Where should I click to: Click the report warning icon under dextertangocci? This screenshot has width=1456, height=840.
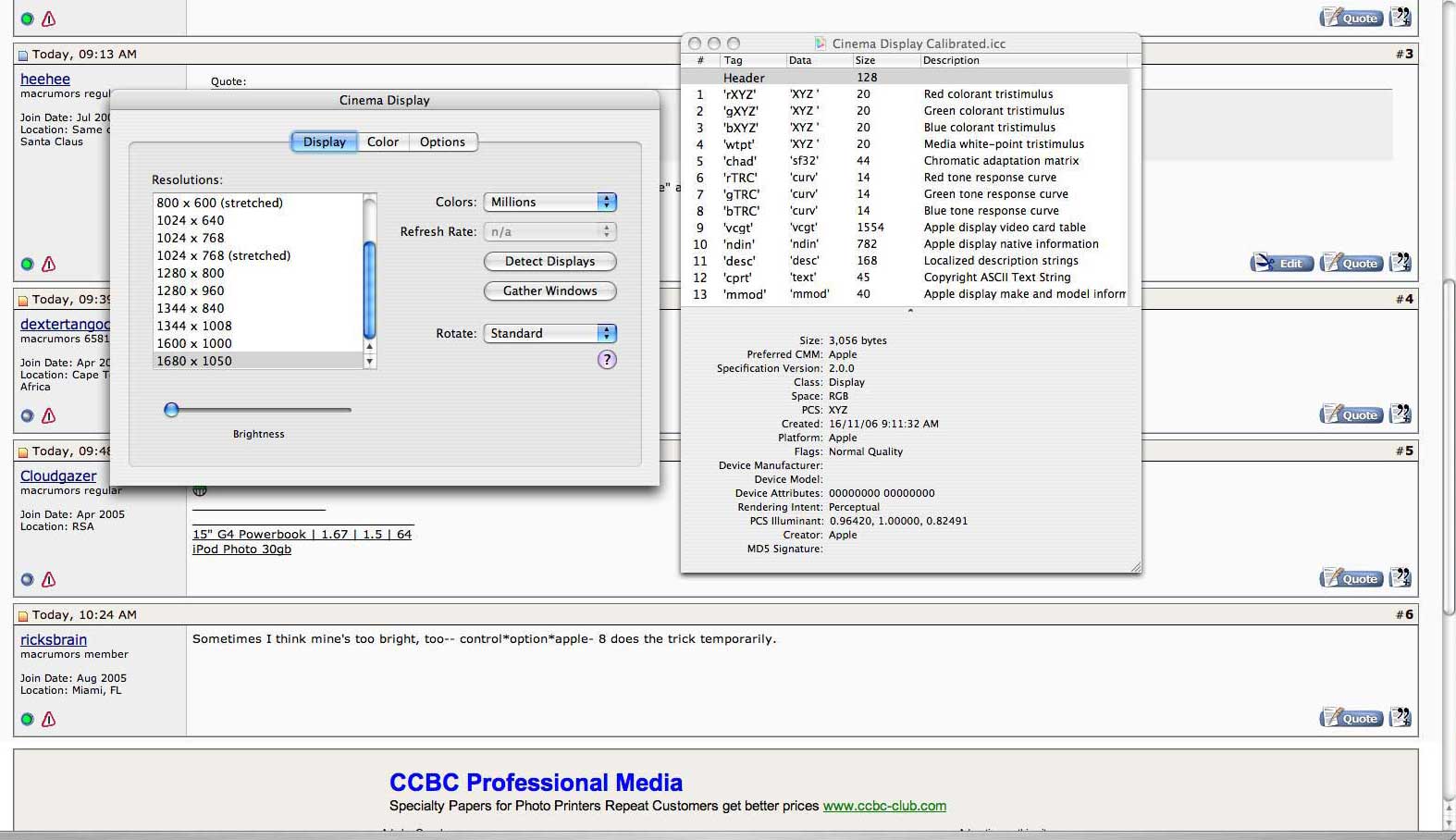[x=49, y=415]
